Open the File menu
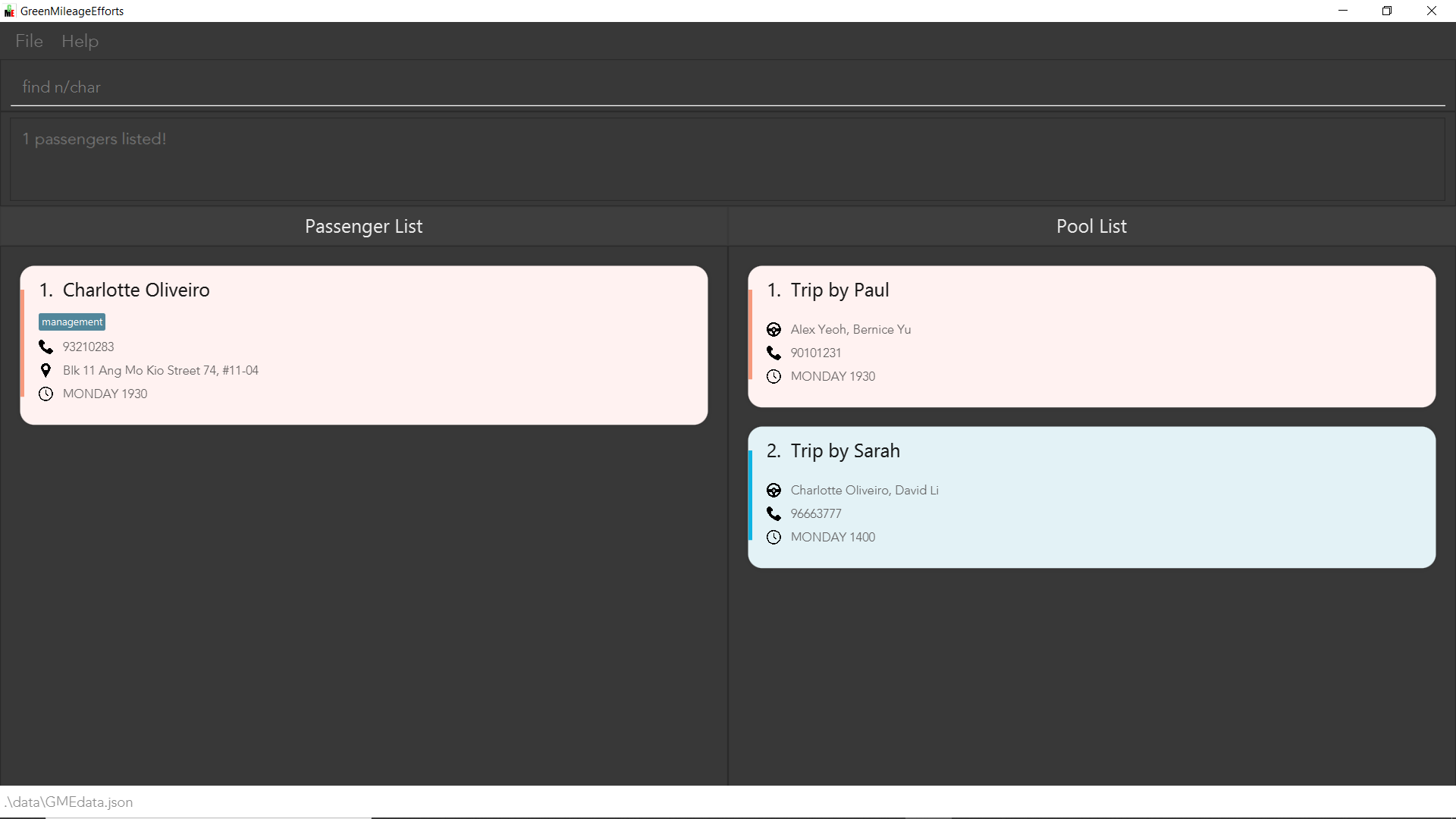Image resolution: width=1456 pixels, height=819 pixels. click(29, 41)
